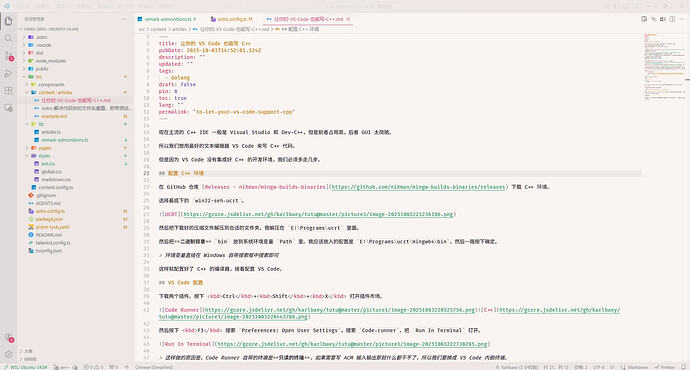Open remark-admonitions.ts in the file tree
Screen dimensions: 690x370
click(x=65, y=140)
